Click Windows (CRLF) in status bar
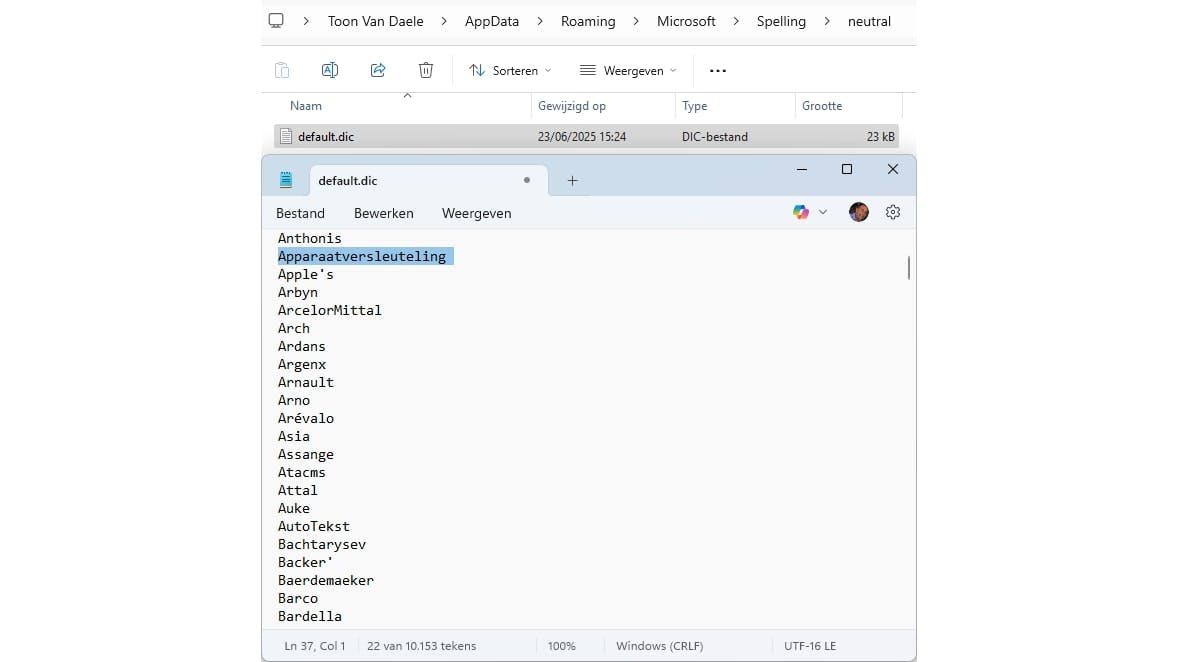The height and width of the screenshot is (662, 1177). [x=659, y=646]
